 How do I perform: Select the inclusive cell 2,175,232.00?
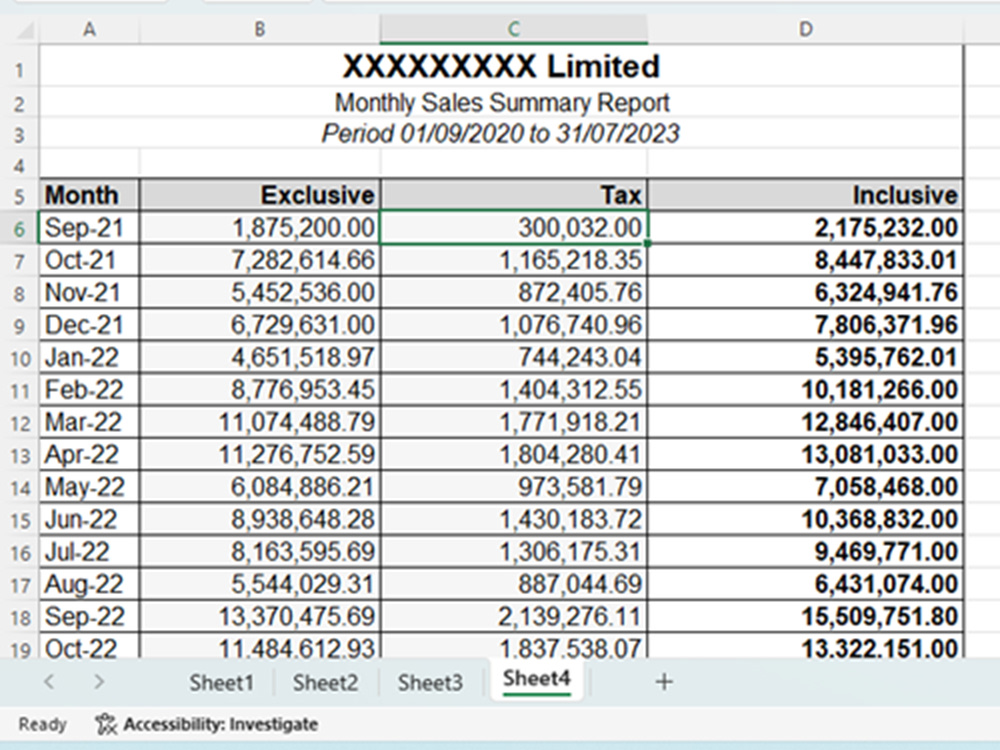[805, 228]
